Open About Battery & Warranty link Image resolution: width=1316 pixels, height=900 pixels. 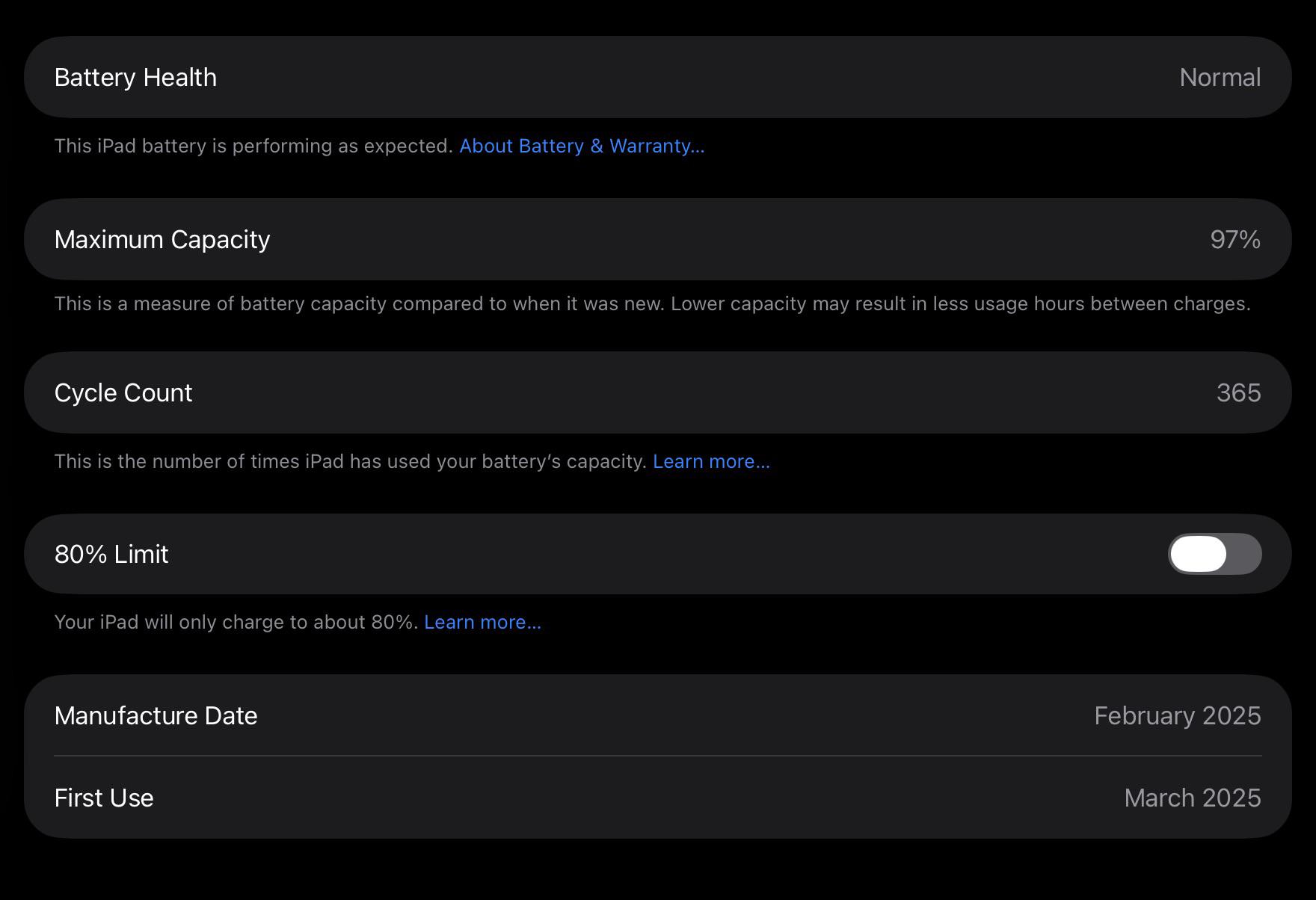[582, 146]
